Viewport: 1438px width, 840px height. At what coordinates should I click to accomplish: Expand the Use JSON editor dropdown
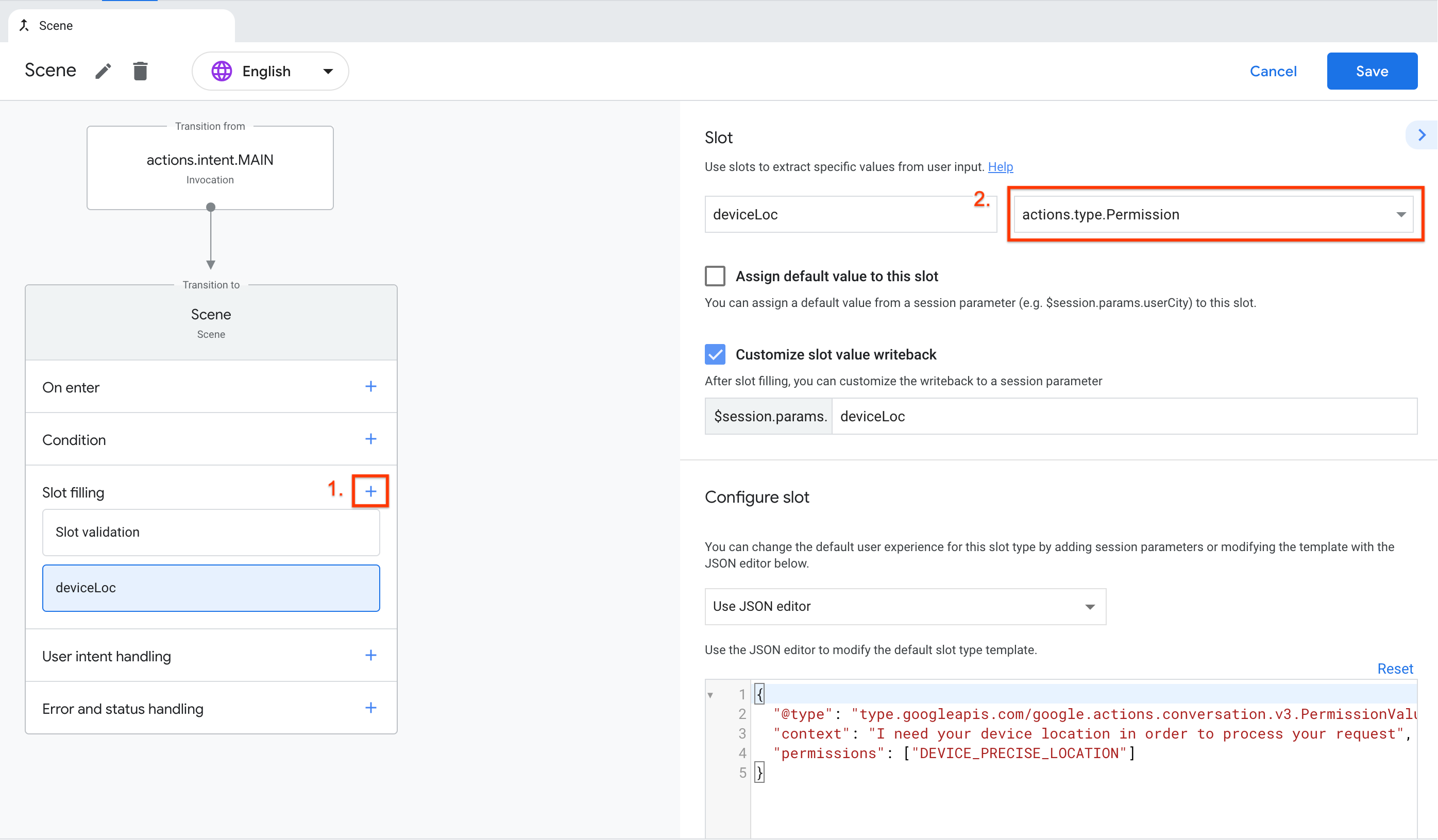pos(905,606)
